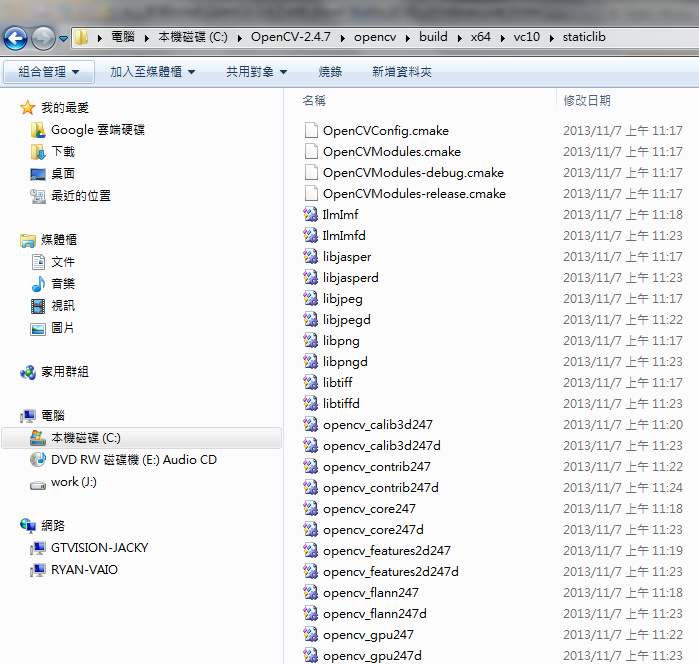
Task: Open the recent pages dropdown arrow
Action: [x=63, y=39]
